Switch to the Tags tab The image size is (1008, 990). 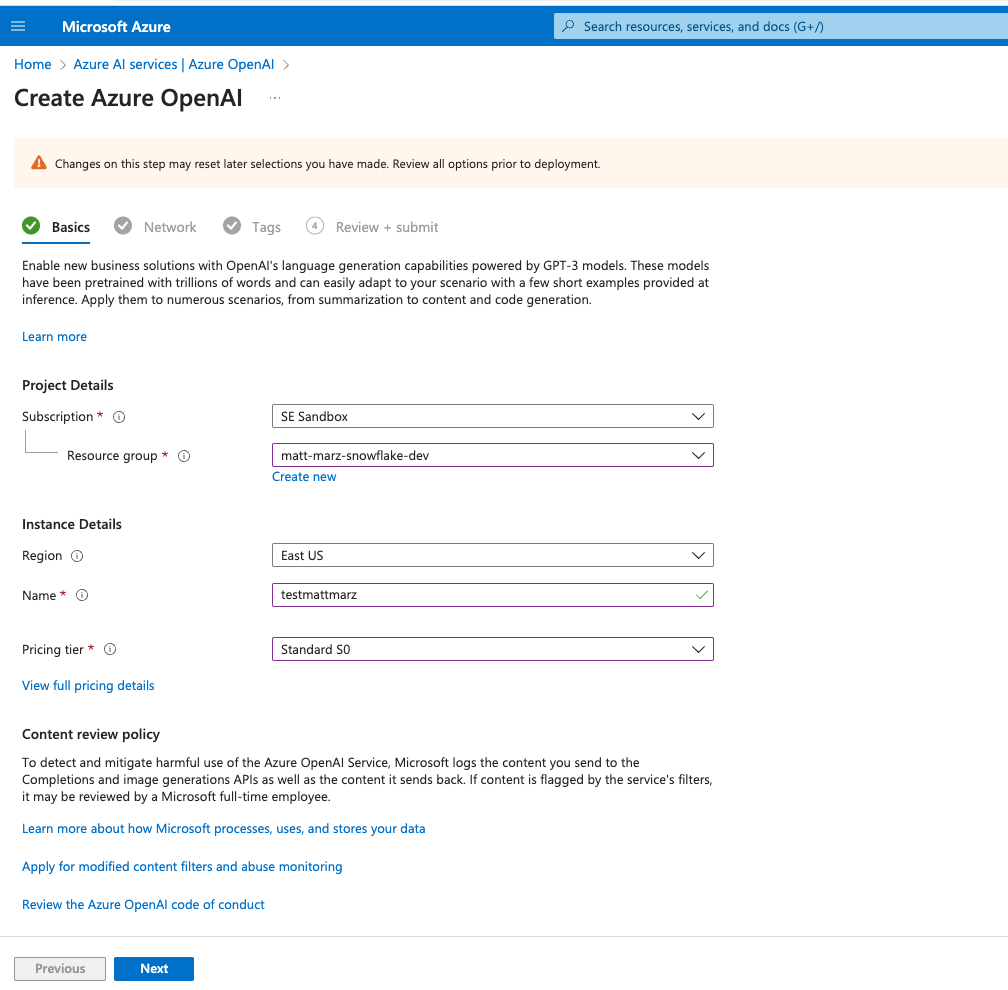click(x=265, y=227)
